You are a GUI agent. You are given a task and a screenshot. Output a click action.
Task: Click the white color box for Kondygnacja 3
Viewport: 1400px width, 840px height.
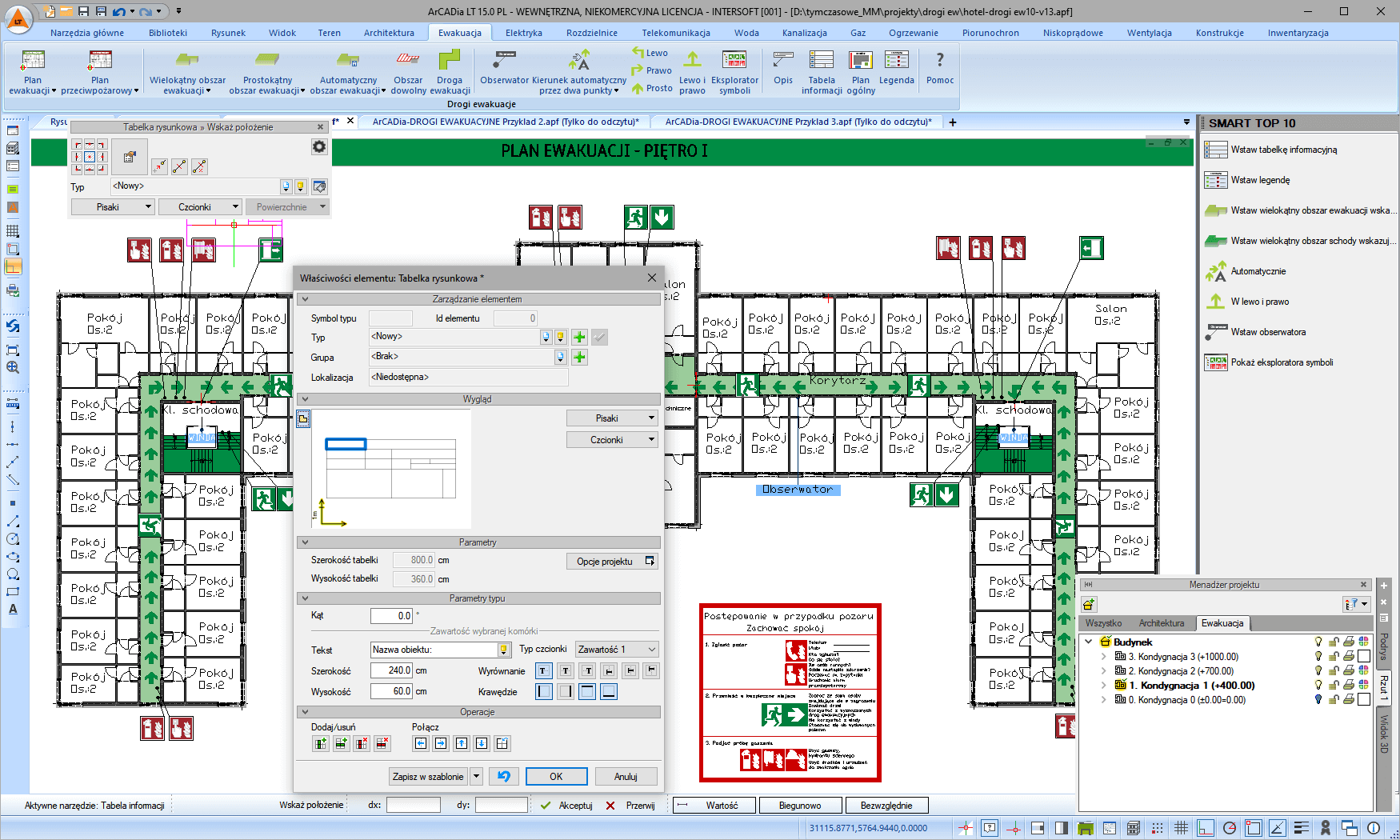click(x=1364, y=657)
